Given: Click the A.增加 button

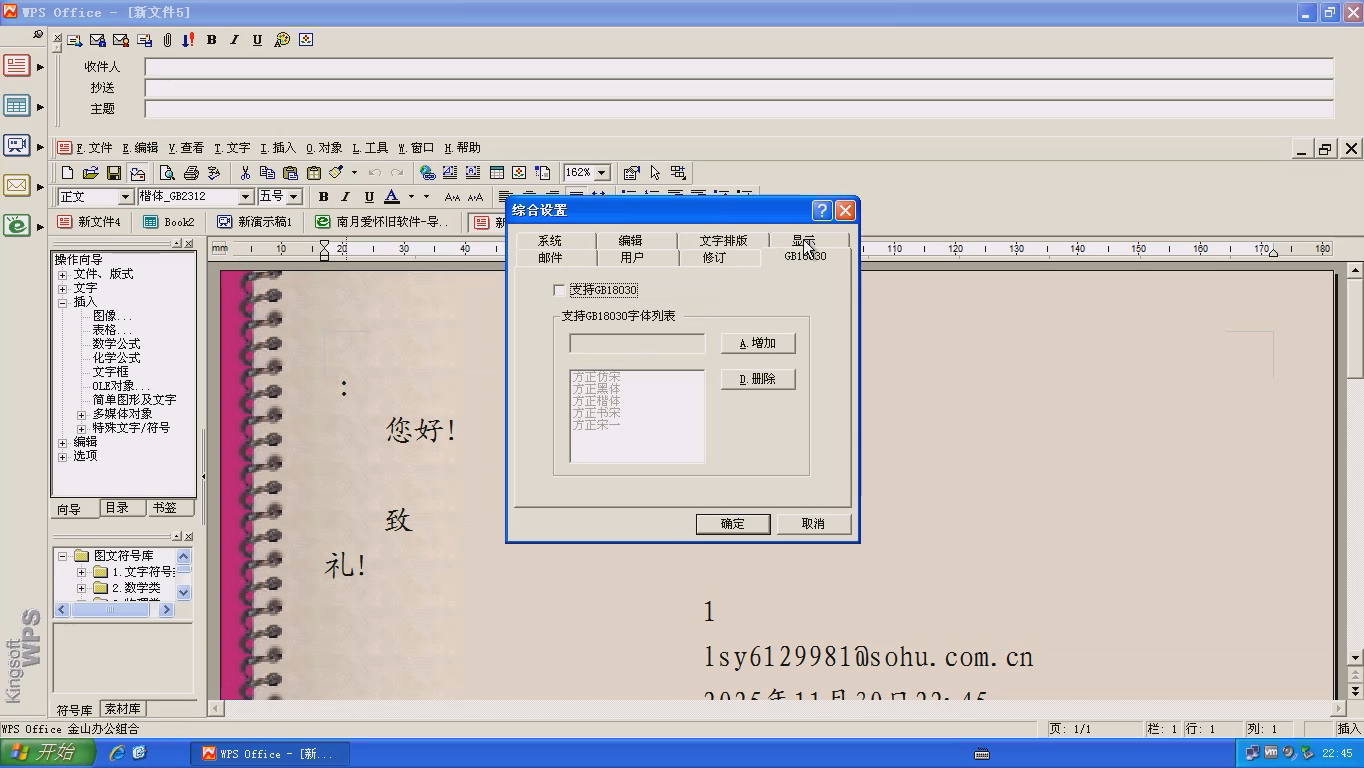Looking at the screenshot, I should [758, 343].
